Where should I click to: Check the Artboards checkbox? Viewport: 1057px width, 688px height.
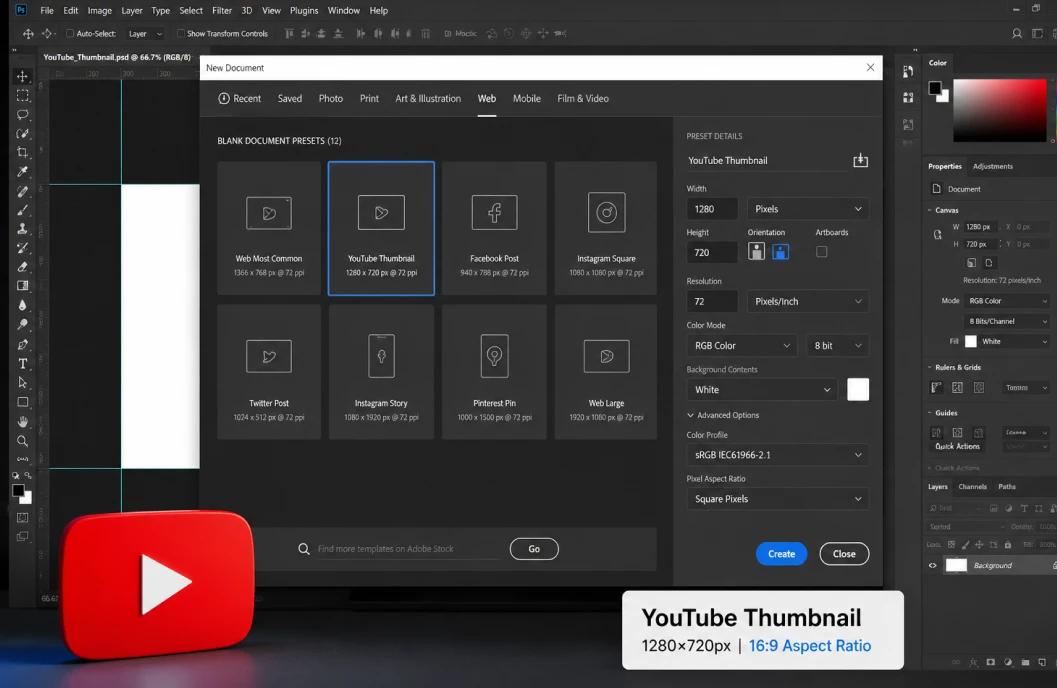click(821, 252)
